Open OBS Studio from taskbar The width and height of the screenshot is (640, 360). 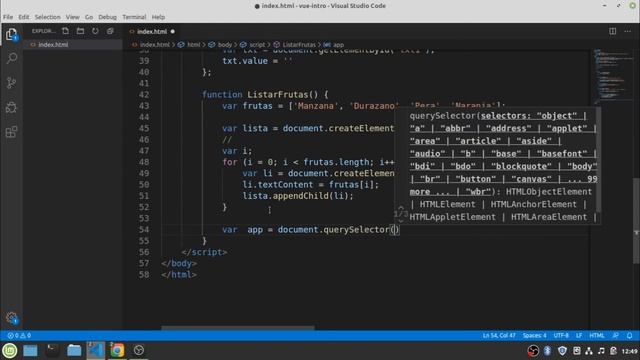[x=139, y=350]
